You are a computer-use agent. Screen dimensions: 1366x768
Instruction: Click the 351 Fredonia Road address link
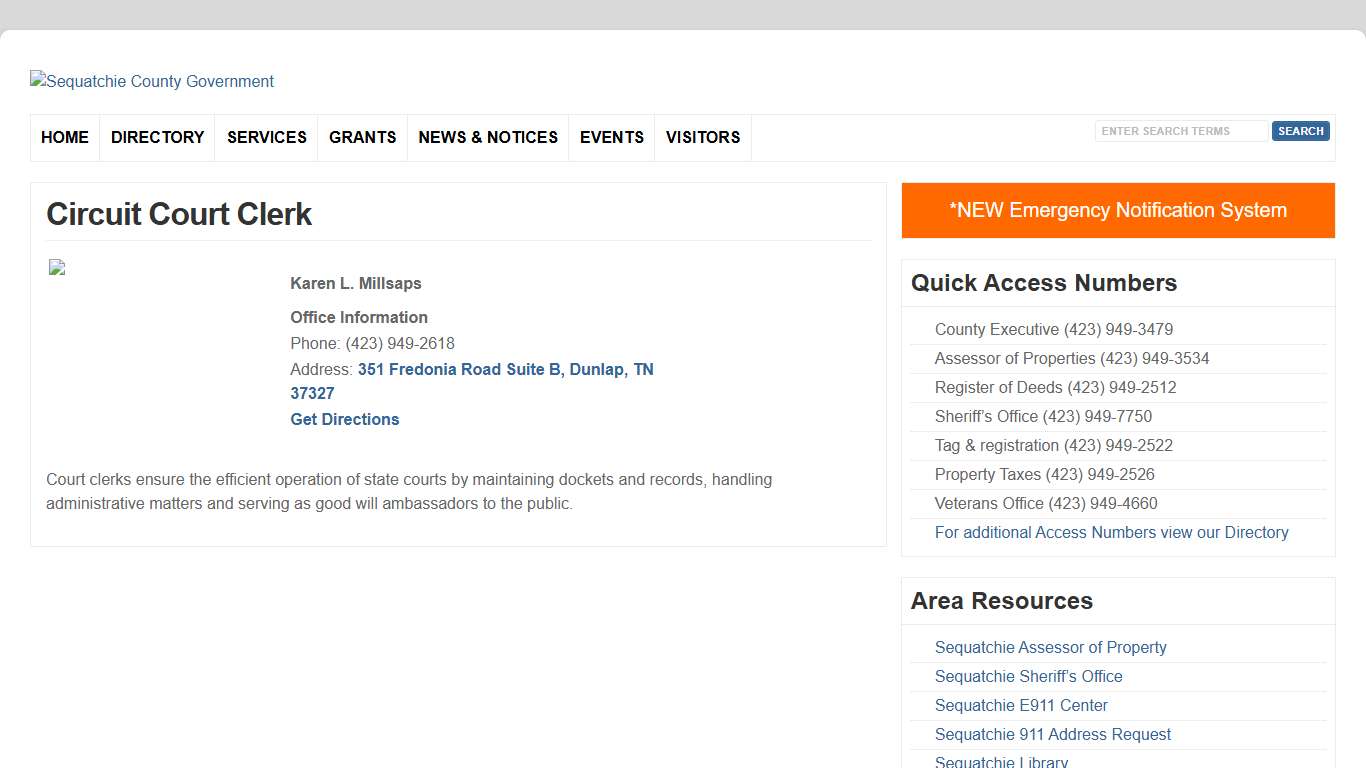point(505,370)
